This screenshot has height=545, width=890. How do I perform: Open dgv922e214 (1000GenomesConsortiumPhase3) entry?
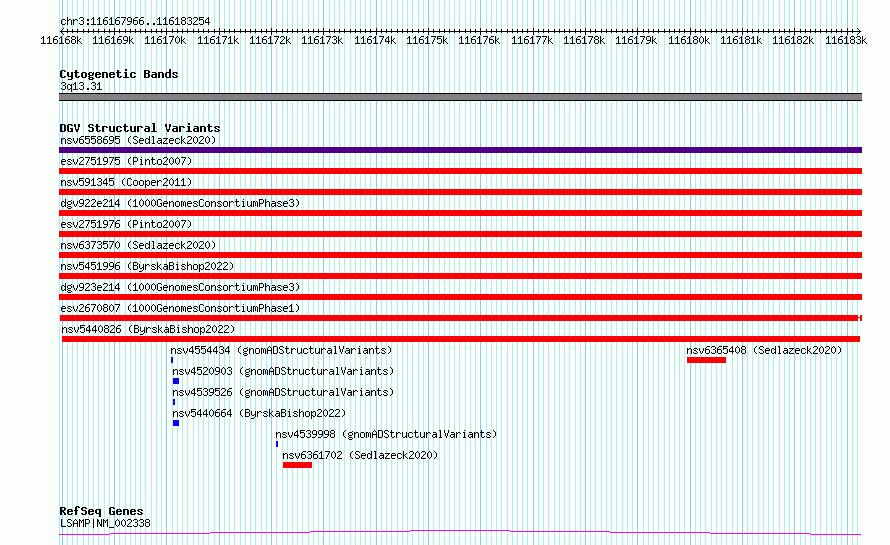click(x=180, y=203)
